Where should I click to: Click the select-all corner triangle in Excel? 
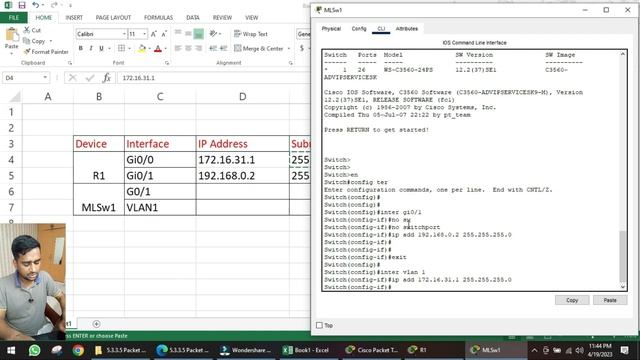coord(15,97)
